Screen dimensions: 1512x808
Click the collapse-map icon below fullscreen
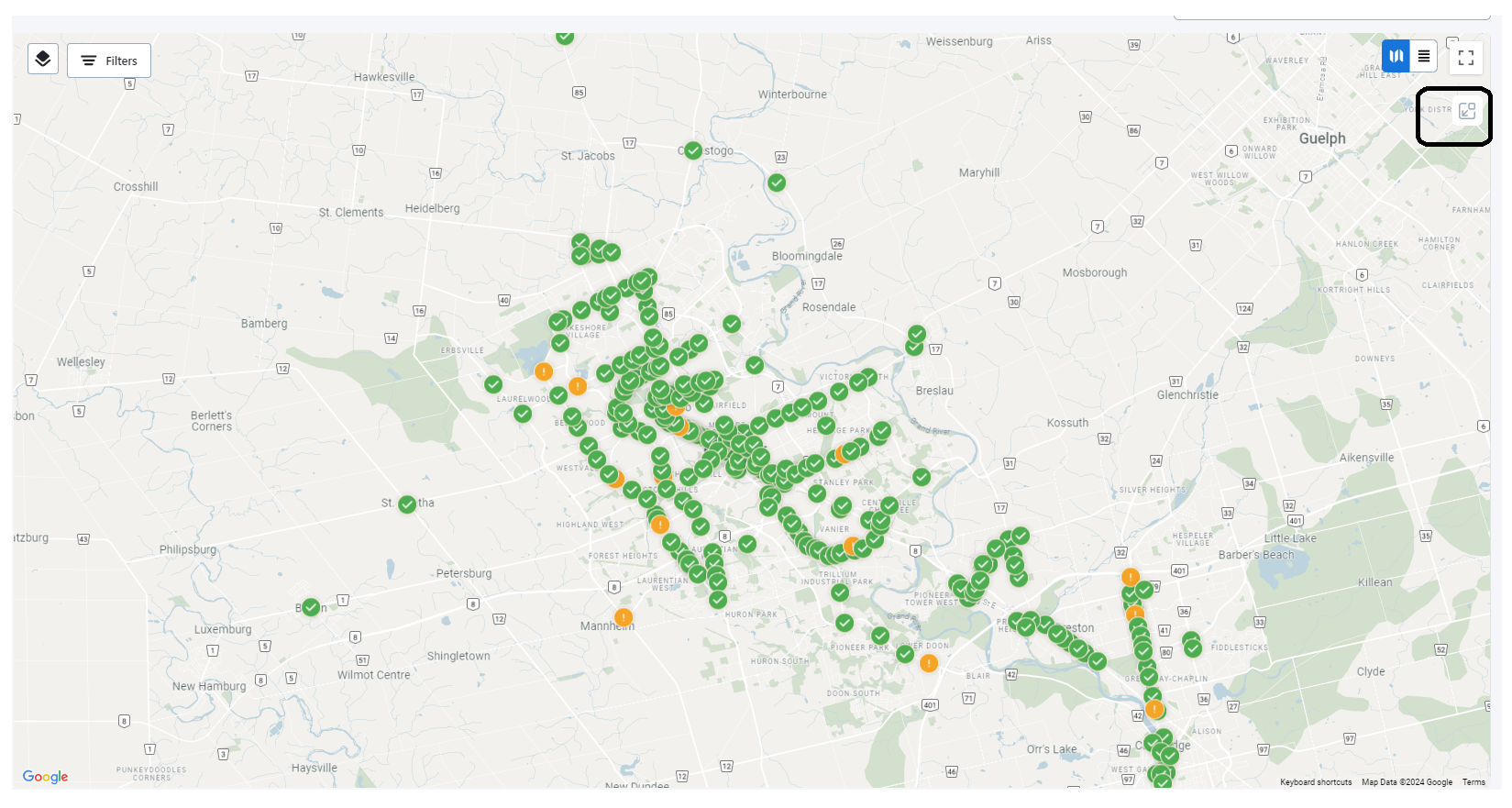(1467, 111)
